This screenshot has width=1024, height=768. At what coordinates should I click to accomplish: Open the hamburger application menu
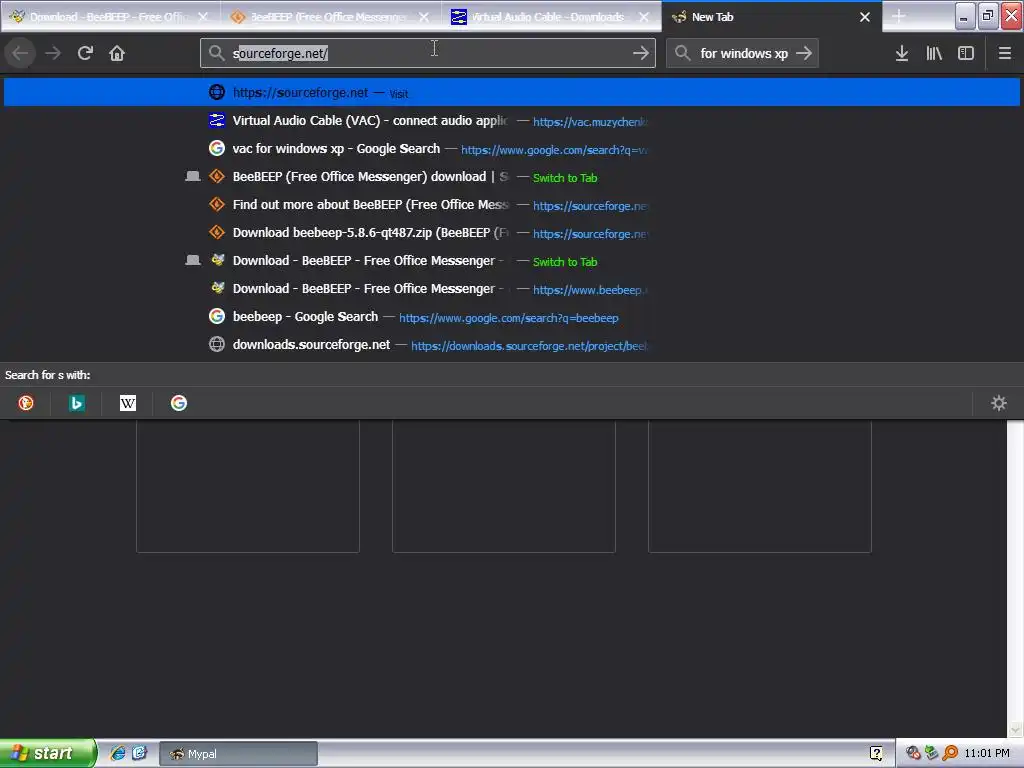[x=1004, y=53]
